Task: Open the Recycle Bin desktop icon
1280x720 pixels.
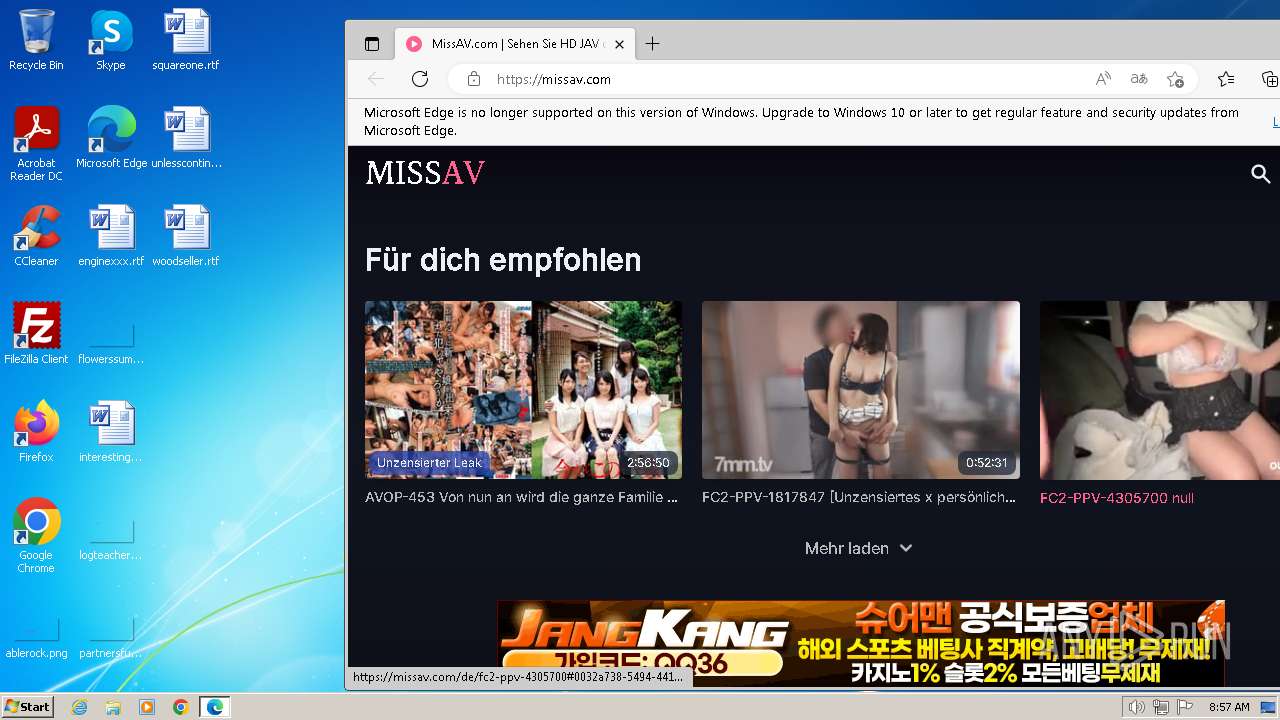Action: 36,40
